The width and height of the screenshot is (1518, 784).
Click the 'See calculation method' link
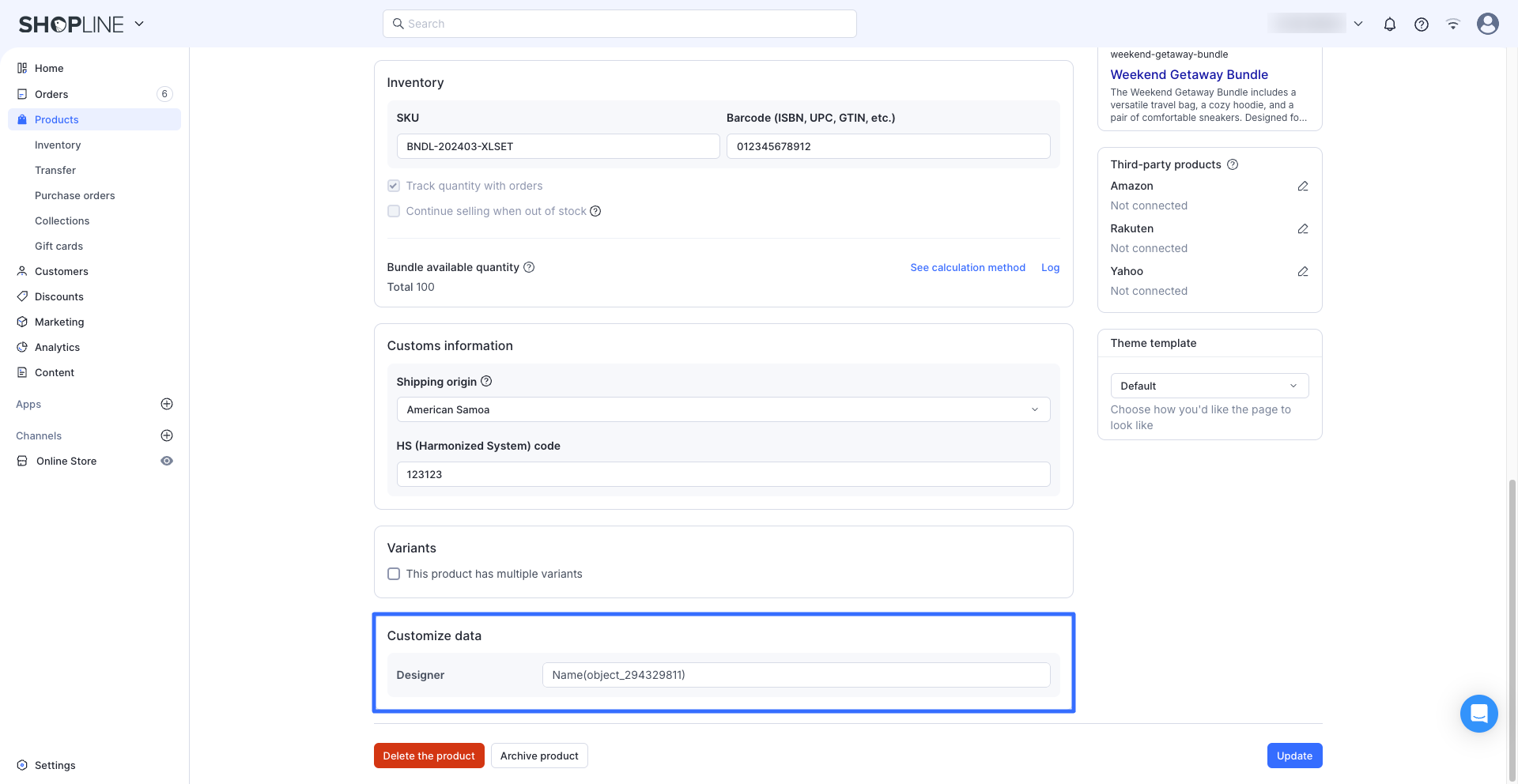(967, 268)
